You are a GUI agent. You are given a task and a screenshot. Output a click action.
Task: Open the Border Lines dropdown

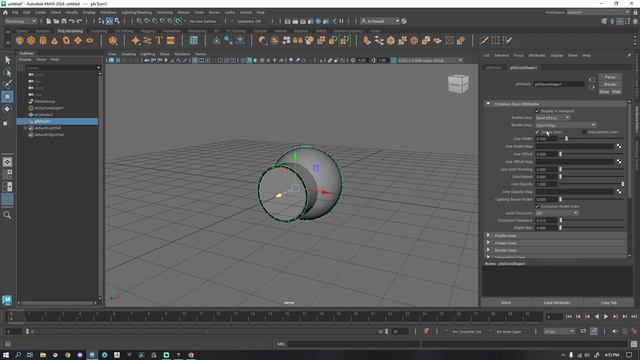(x=565, y=125)
